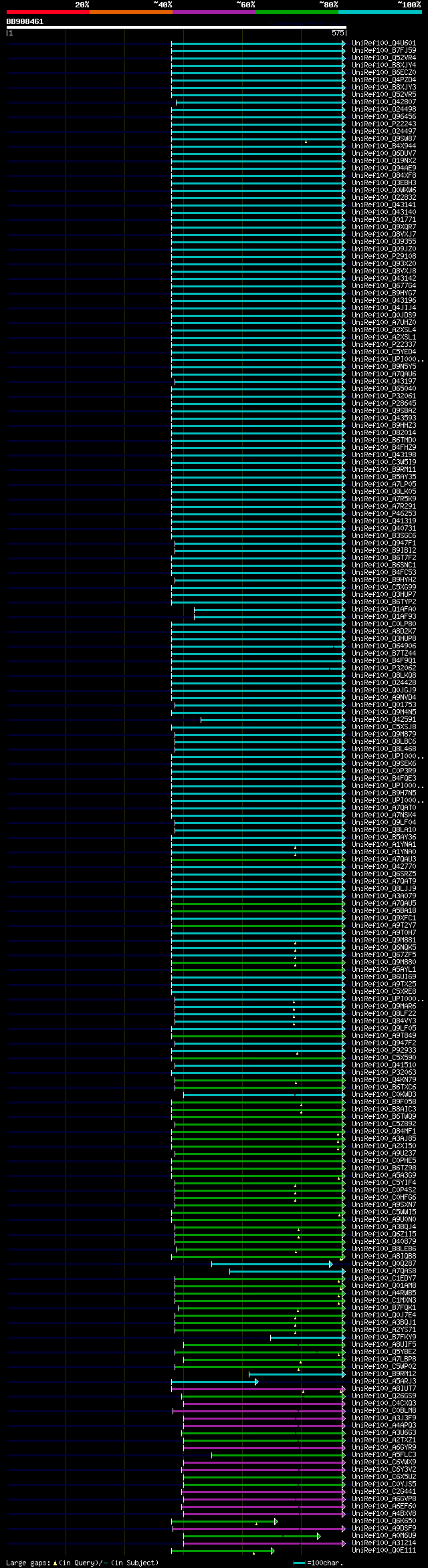Click the green ~80% identity legend segment

pyautogui.click(x=296, y=12)
